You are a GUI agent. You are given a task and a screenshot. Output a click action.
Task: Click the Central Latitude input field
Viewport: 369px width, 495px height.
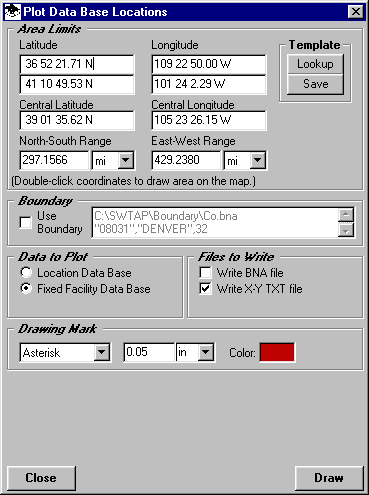coord(77,120)
